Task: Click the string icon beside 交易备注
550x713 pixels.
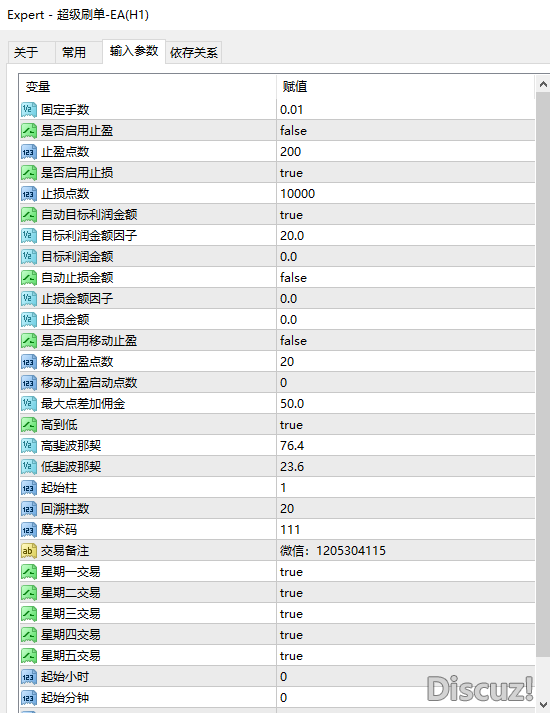Action: click(x=29, y=551)
